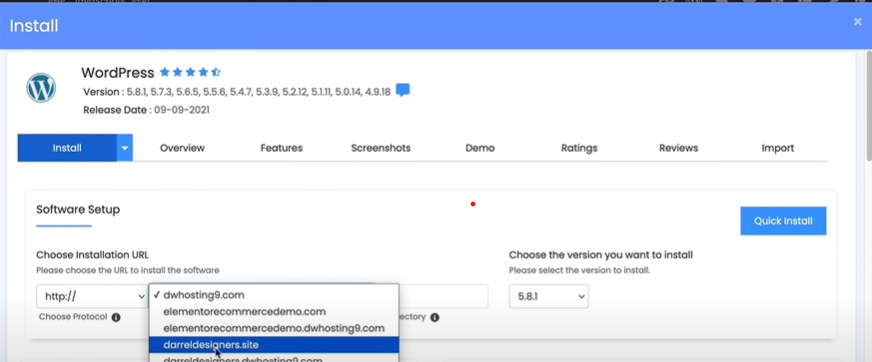
Task: Click the Choose Protocol info icon
Action: pyautogui.click(x=116, y=318)
